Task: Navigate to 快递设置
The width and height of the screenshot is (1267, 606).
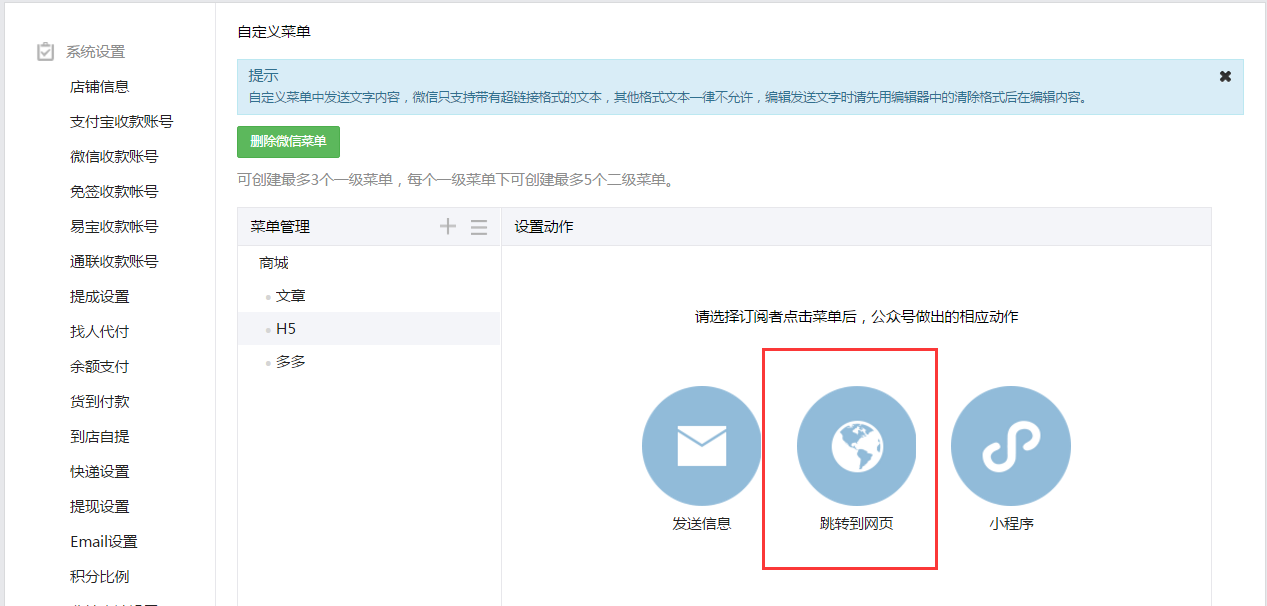Action: pyautogui.click(x=100, y=472)
